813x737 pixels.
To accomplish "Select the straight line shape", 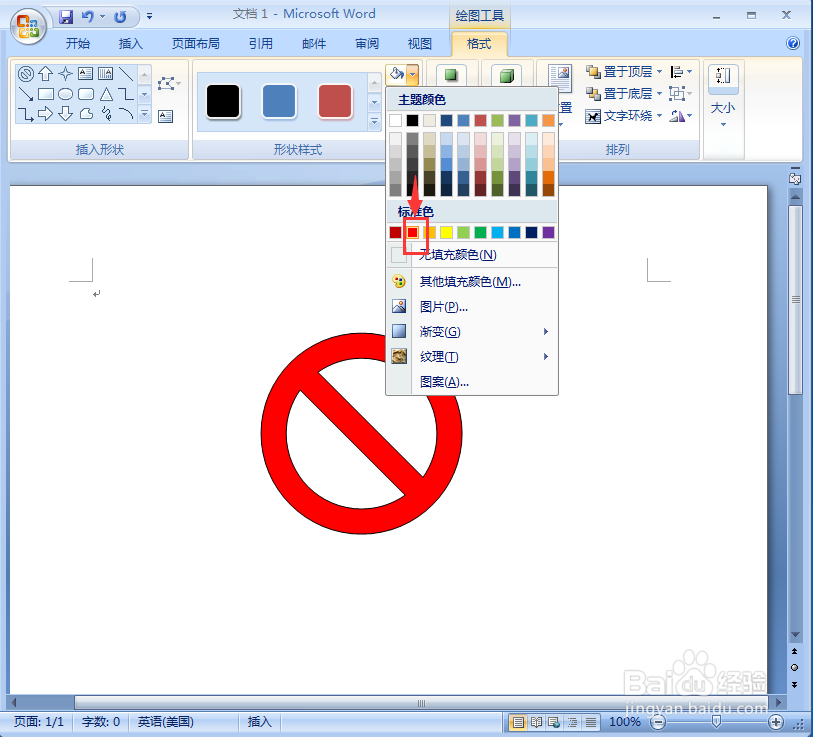I will 125,74.
